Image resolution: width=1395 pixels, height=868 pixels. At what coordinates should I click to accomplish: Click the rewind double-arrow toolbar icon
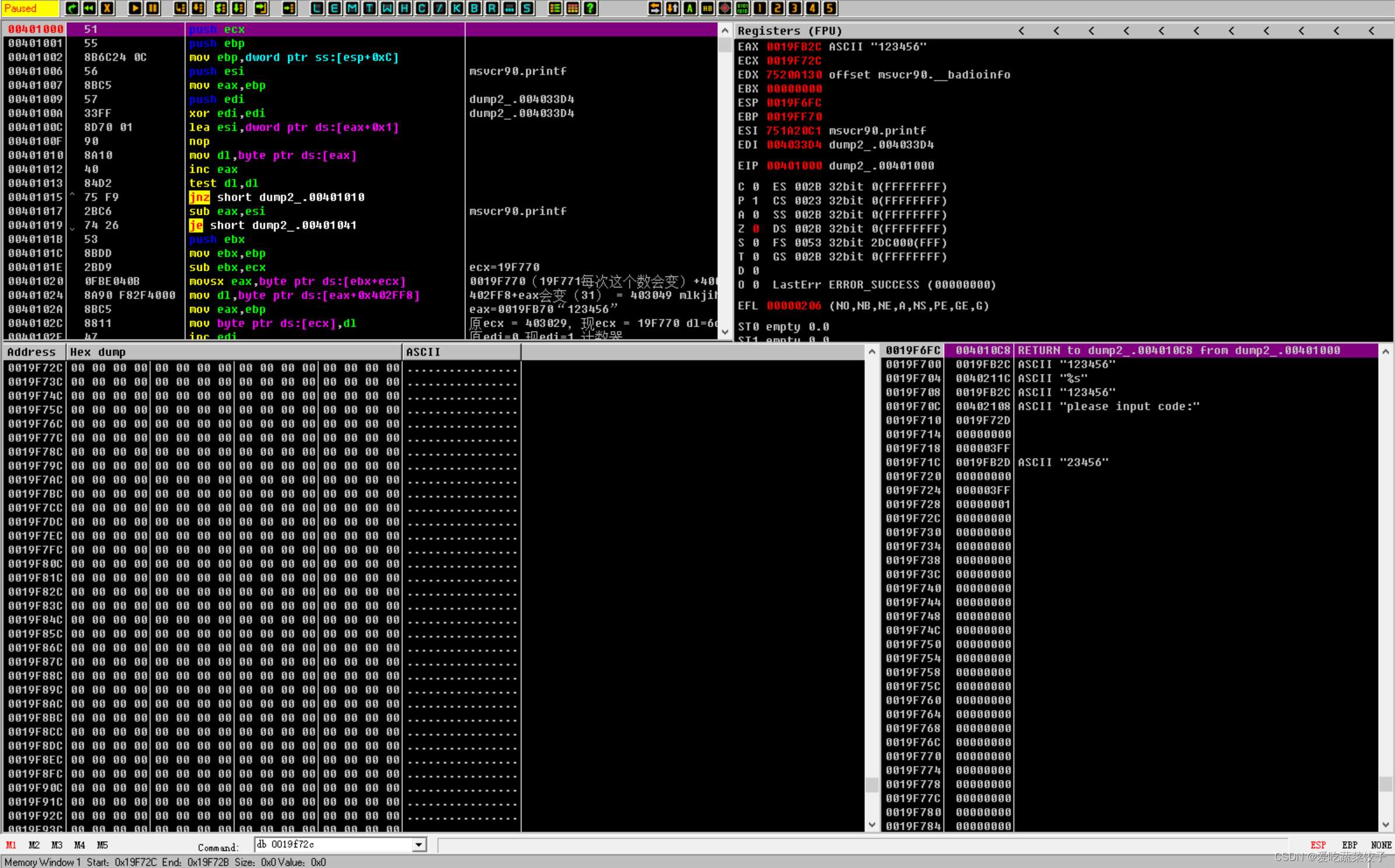[x=89, y=8]
